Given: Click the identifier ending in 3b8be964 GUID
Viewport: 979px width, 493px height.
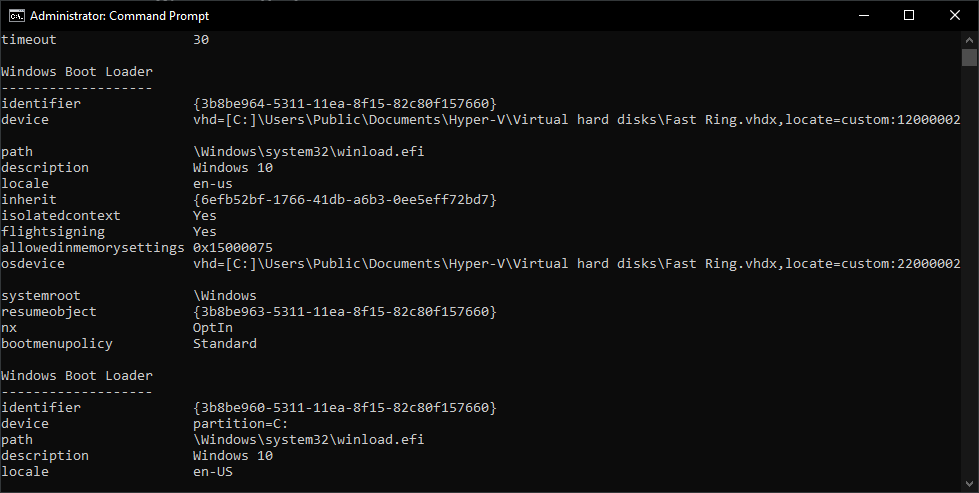Looking at the screenshot, I should click(345, 104).
